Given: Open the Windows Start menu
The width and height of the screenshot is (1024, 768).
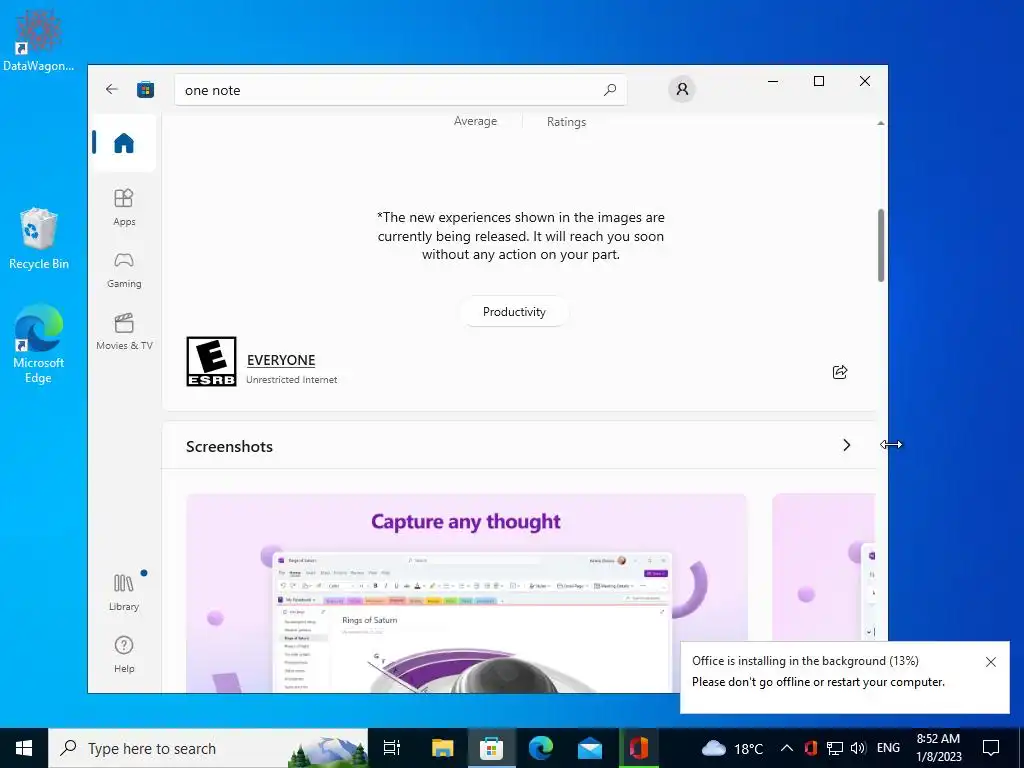Looking at the screenshot, I should pos(24,748).
